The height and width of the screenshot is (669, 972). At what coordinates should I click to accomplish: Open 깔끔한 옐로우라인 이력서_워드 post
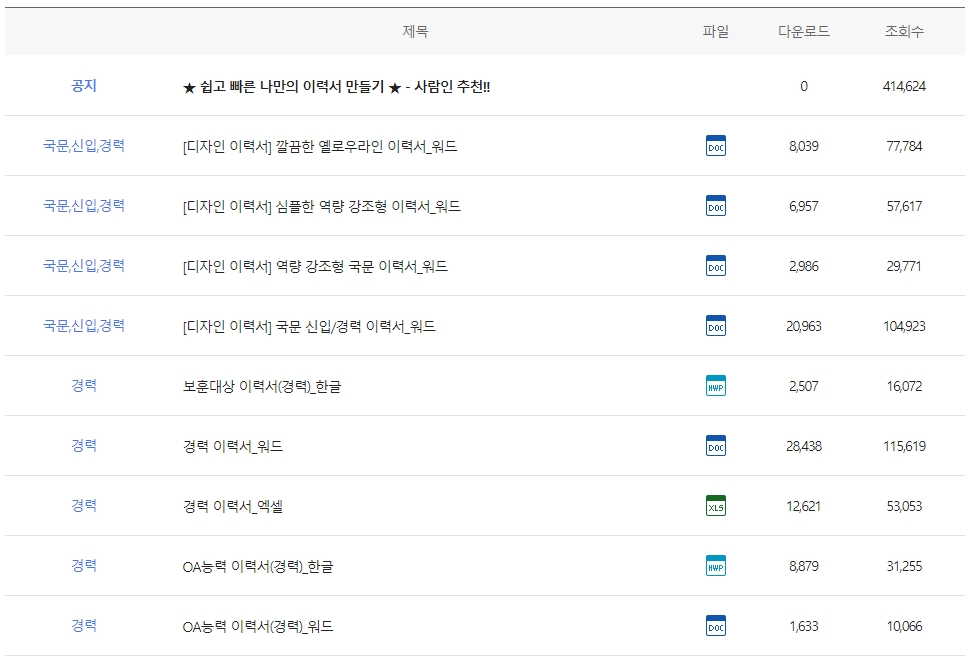pos(320,146)
